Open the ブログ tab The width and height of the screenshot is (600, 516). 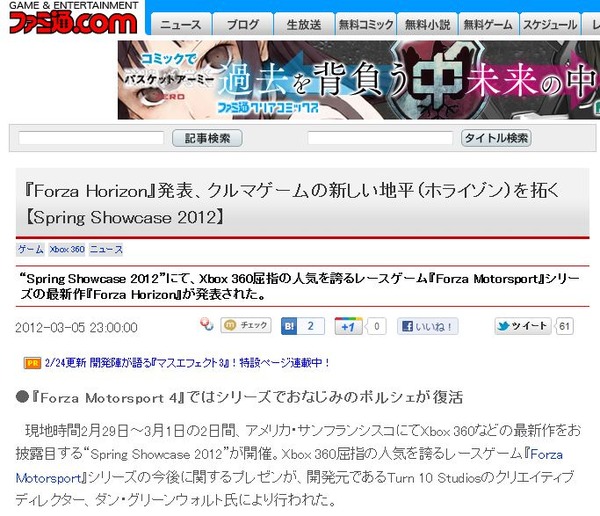(243, 24)
